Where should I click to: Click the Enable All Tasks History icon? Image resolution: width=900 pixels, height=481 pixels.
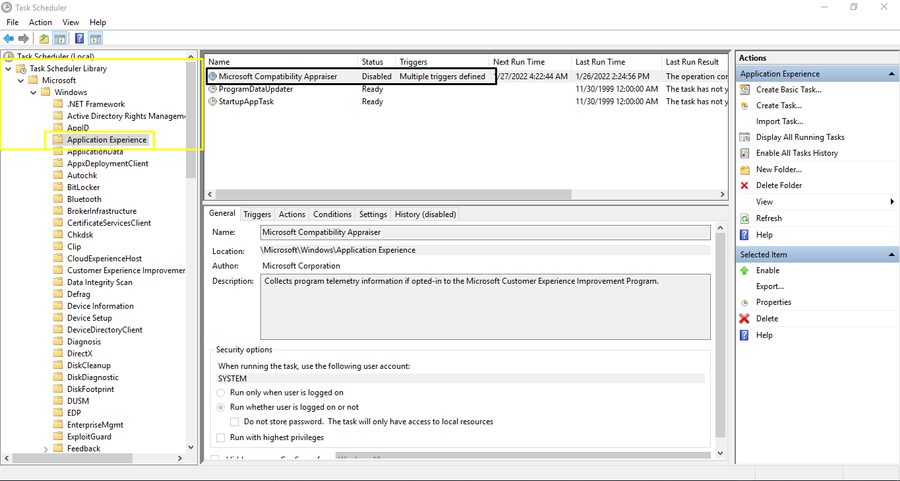(744, 153)
